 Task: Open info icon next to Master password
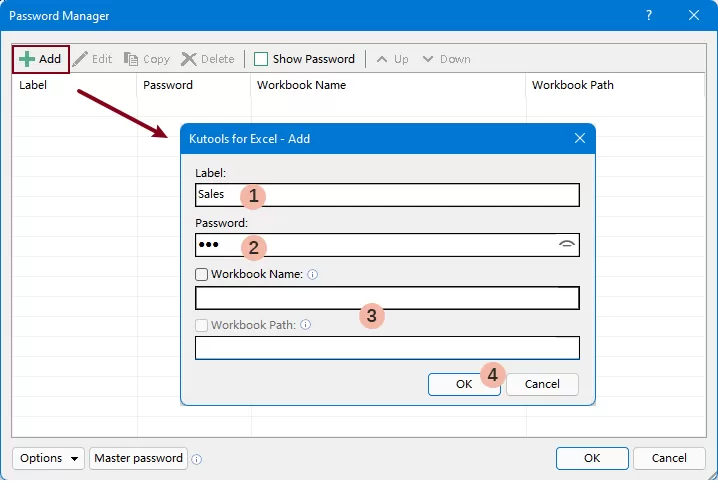coord(196,459)
